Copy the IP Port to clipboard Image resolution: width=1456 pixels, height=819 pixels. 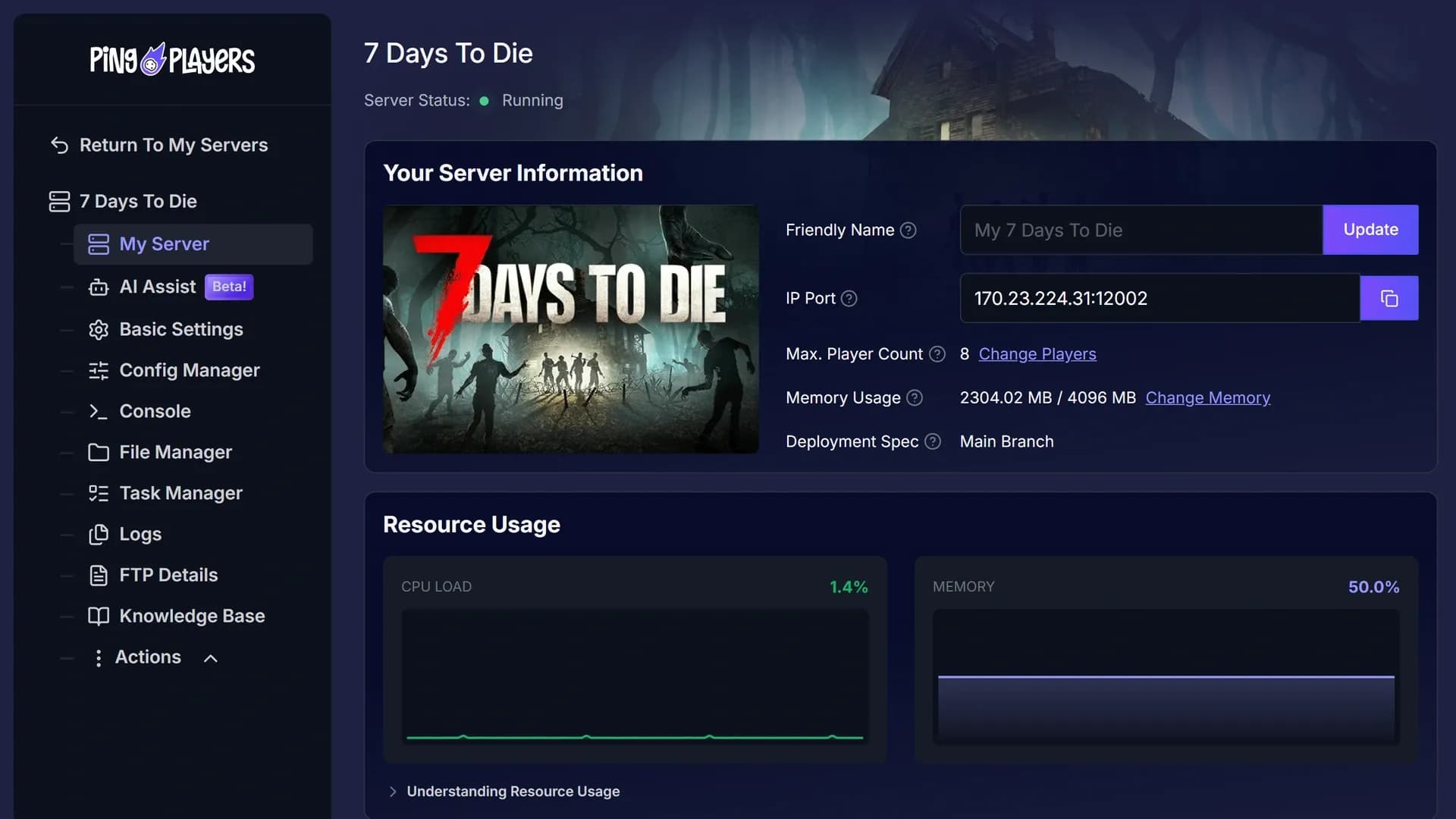1389,298
